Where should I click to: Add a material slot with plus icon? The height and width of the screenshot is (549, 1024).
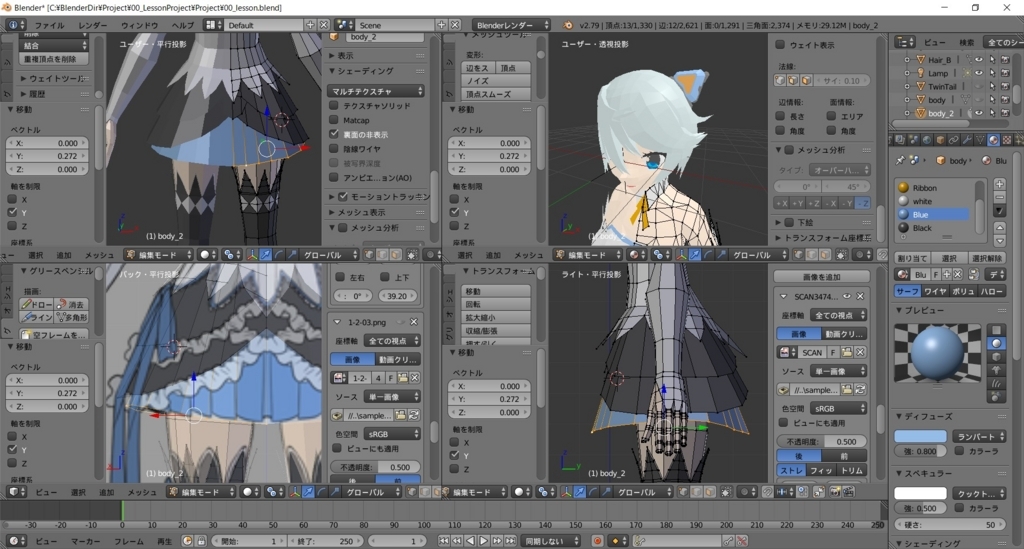pyautogui.click(x=999, y=184)
